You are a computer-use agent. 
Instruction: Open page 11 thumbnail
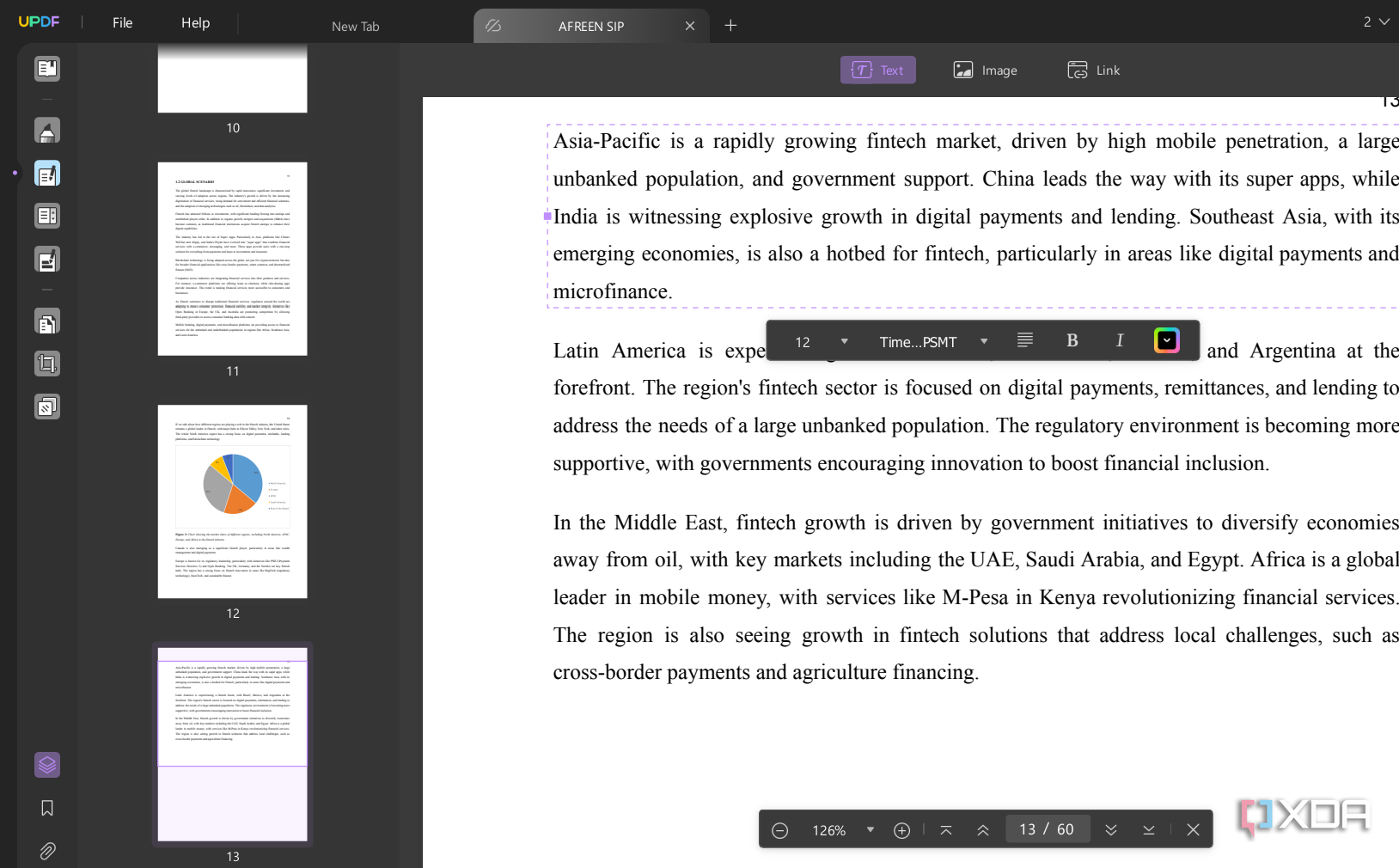click(x=232, y=259)
